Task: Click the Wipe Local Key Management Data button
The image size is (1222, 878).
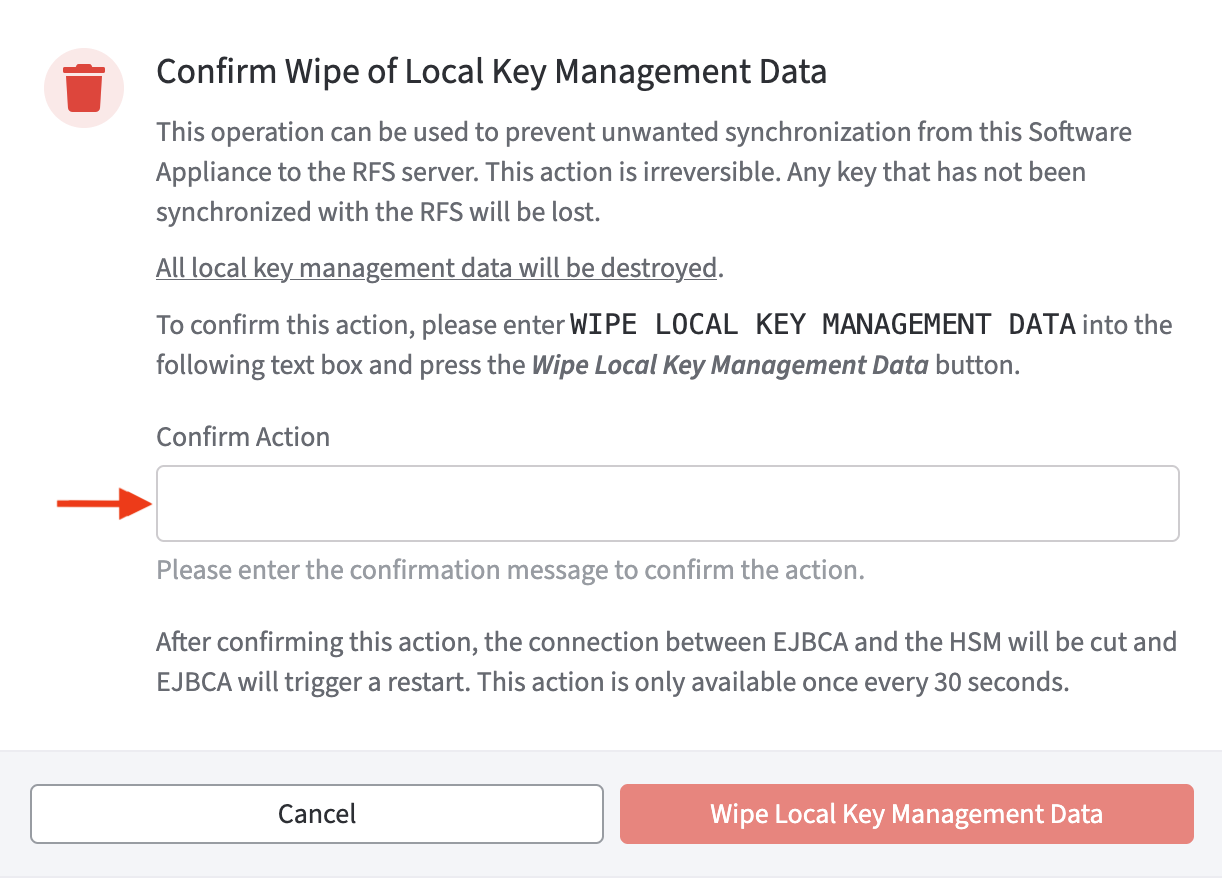Action: click(906, 814)
